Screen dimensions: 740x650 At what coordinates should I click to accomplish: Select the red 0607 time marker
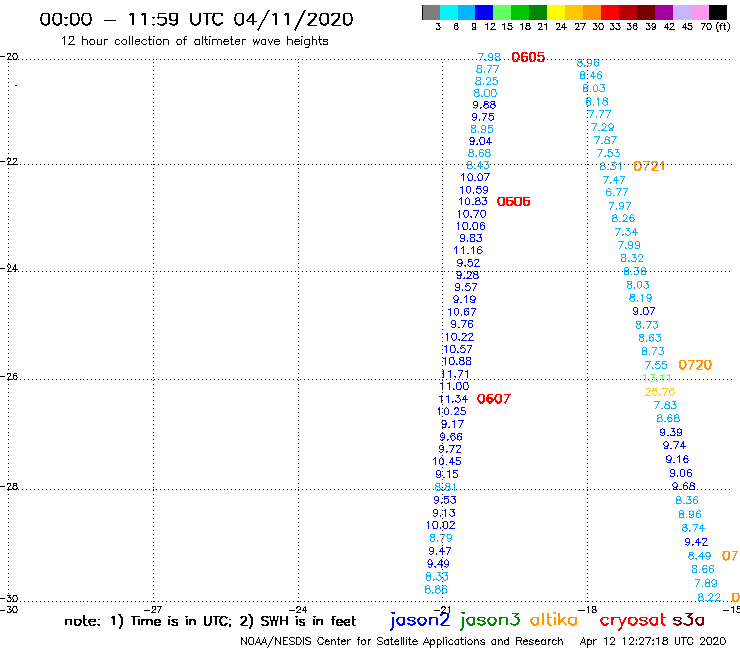pos(494,399)
